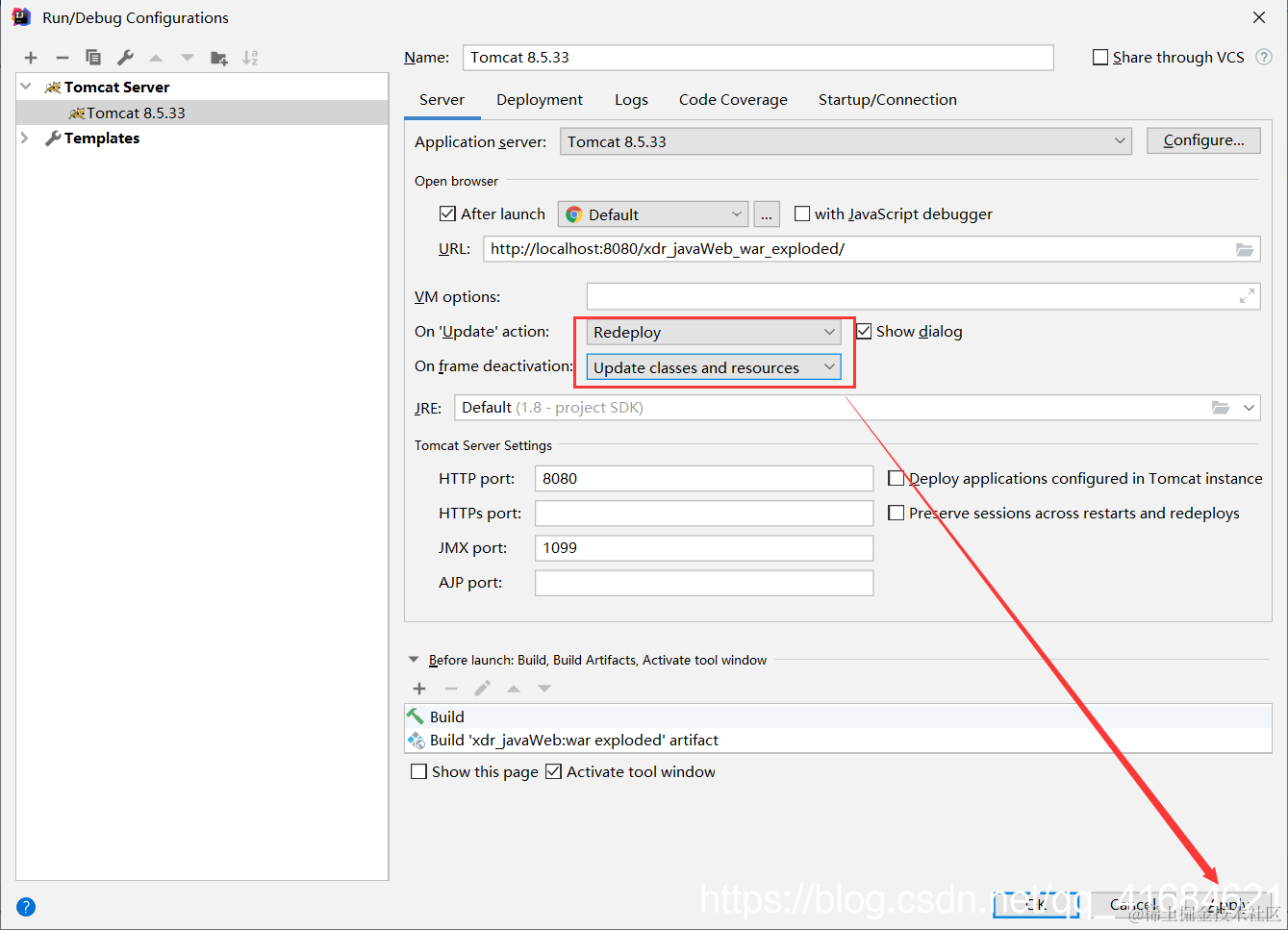This screenshot has width=1288, height=930.
Task: Open the Startup/Connection tab
Action: click(888, 100)
